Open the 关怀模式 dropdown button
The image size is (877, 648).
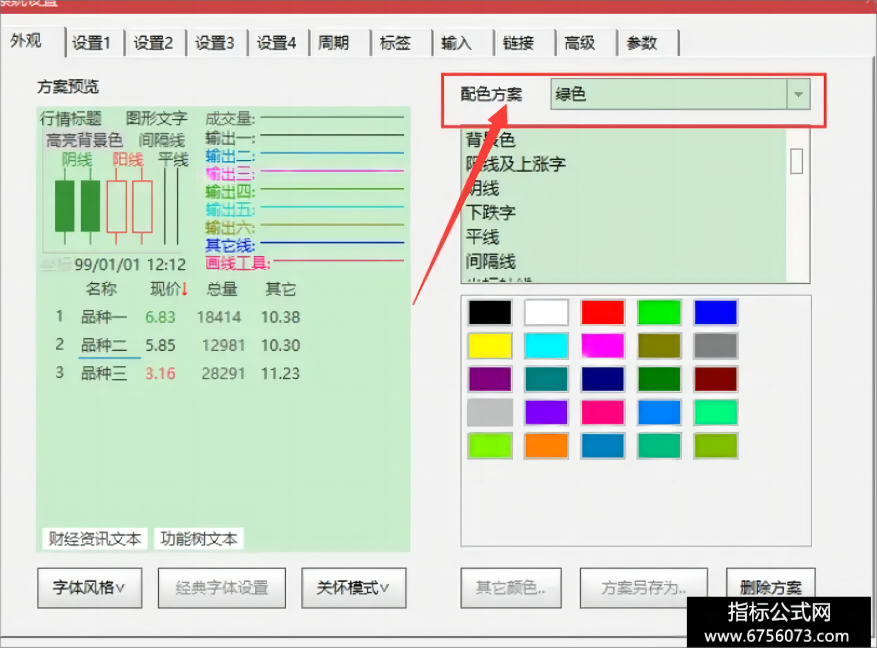click(x=353, y=588)
